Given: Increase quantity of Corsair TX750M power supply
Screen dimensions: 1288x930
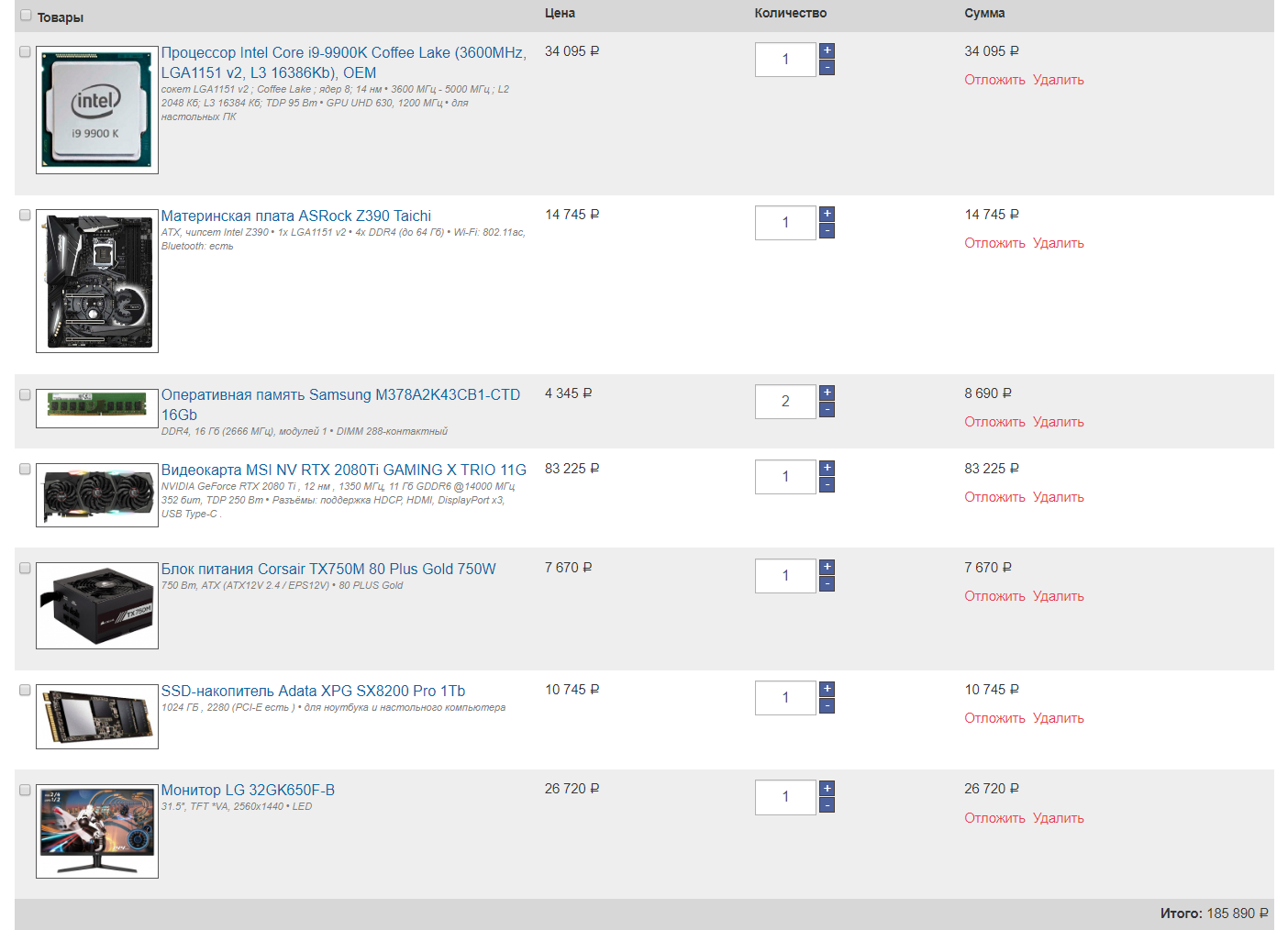Looking at the screenshot, I should click(827, 567).
